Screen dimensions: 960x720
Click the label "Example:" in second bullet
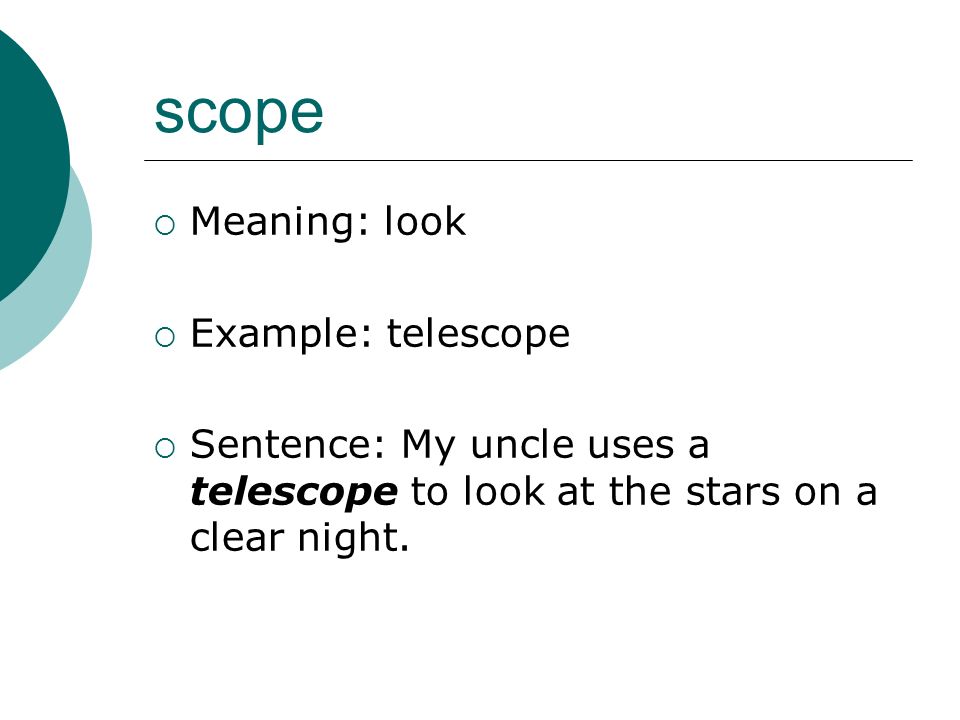tap(281, 335)
